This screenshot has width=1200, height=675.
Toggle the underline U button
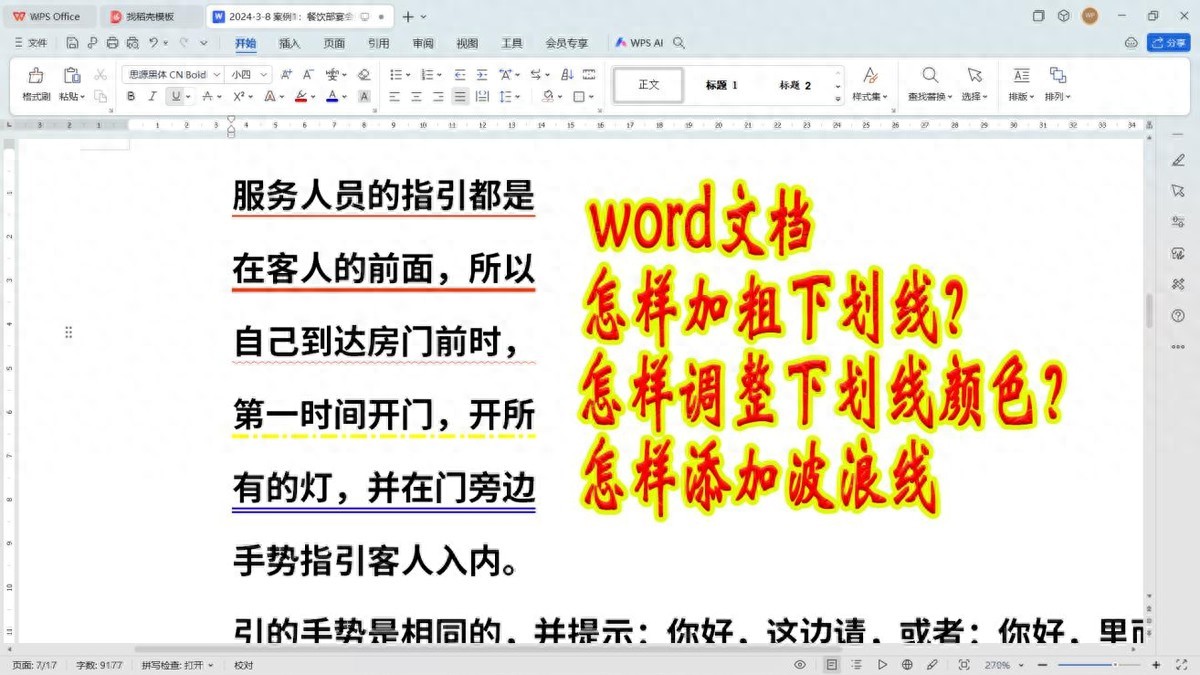click(175, 97)
